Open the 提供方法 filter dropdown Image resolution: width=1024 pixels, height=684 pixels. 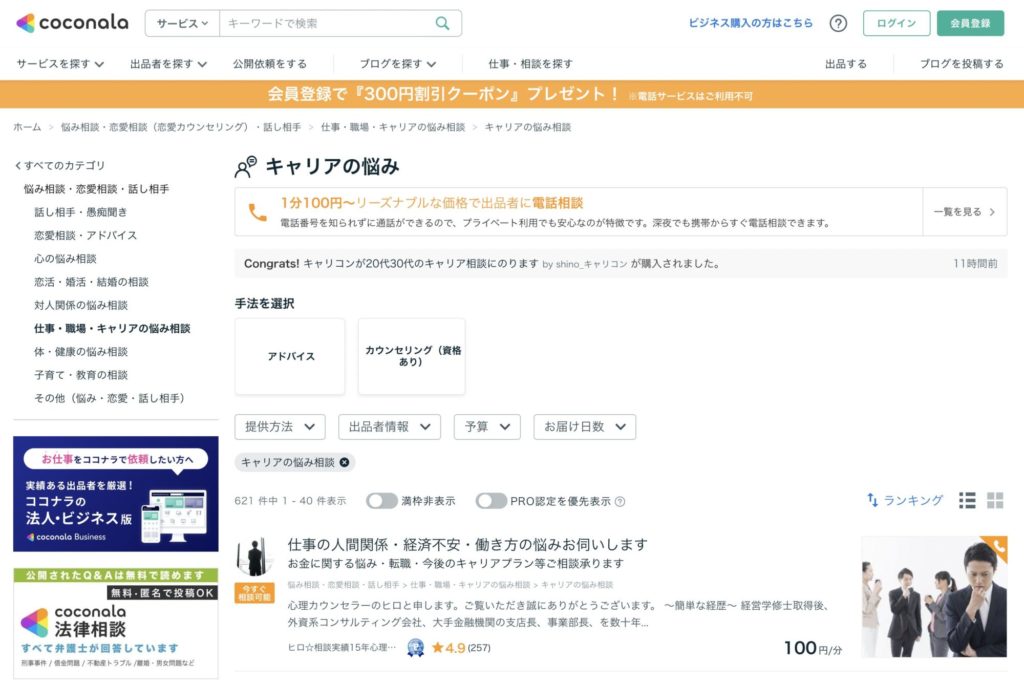pyautogui.click(x=279, y=426)
